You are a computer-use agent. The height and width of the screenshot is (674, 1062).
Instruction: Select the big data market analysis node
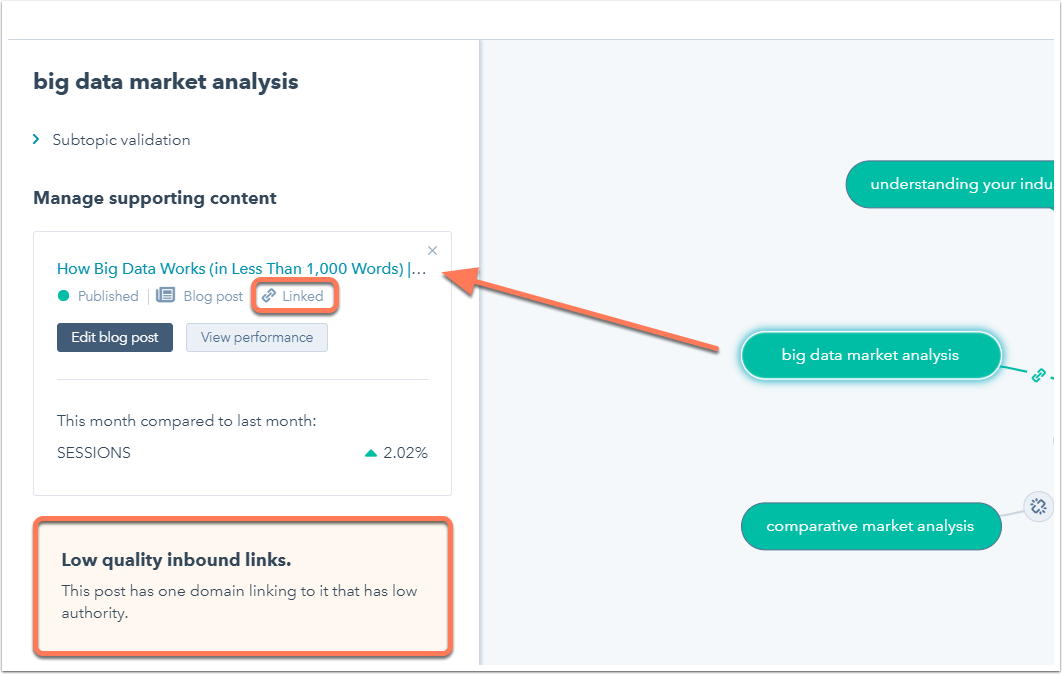coord(871,355)
